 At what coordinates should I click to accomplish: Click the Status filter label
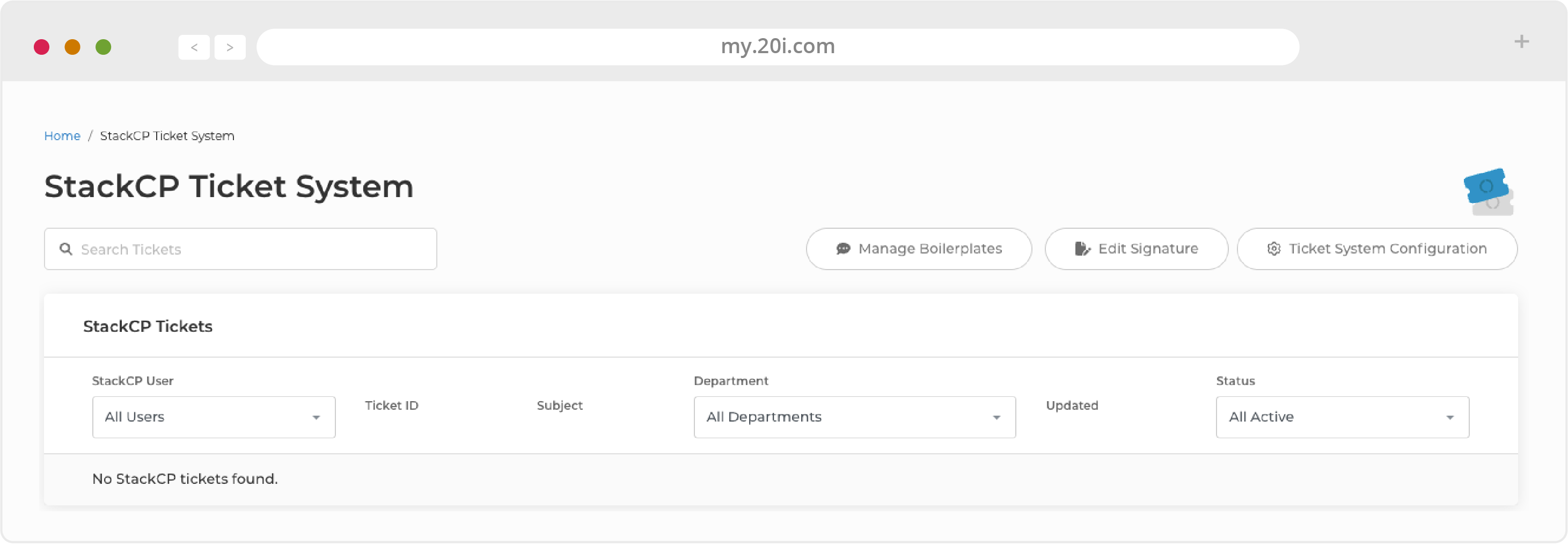1235,381
